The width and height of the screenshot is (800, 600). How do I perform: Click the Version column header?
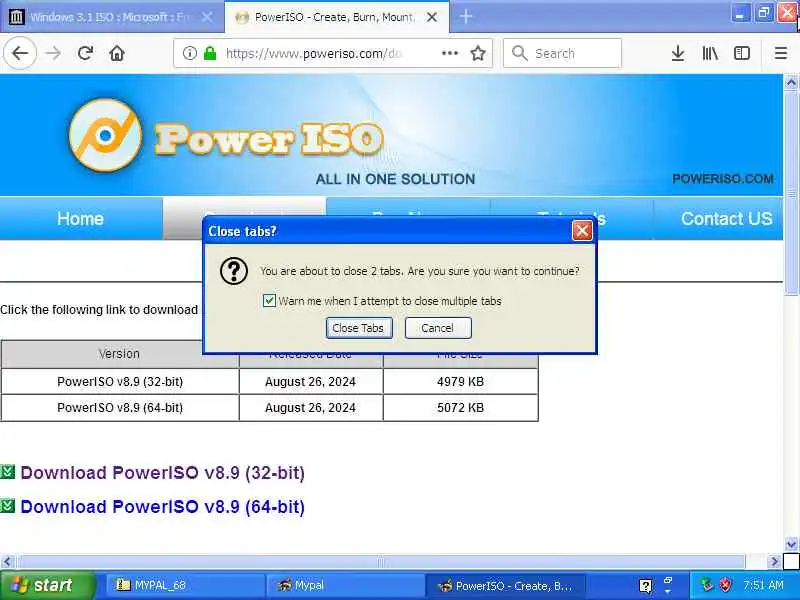coord(119,354)
